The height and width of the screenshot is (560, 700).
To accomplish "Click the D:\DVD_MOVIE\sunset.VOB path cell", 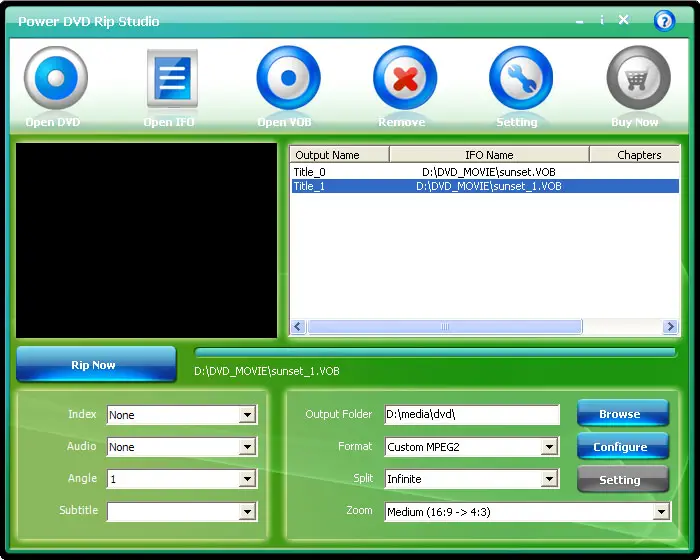I will [x=489, y=172].
